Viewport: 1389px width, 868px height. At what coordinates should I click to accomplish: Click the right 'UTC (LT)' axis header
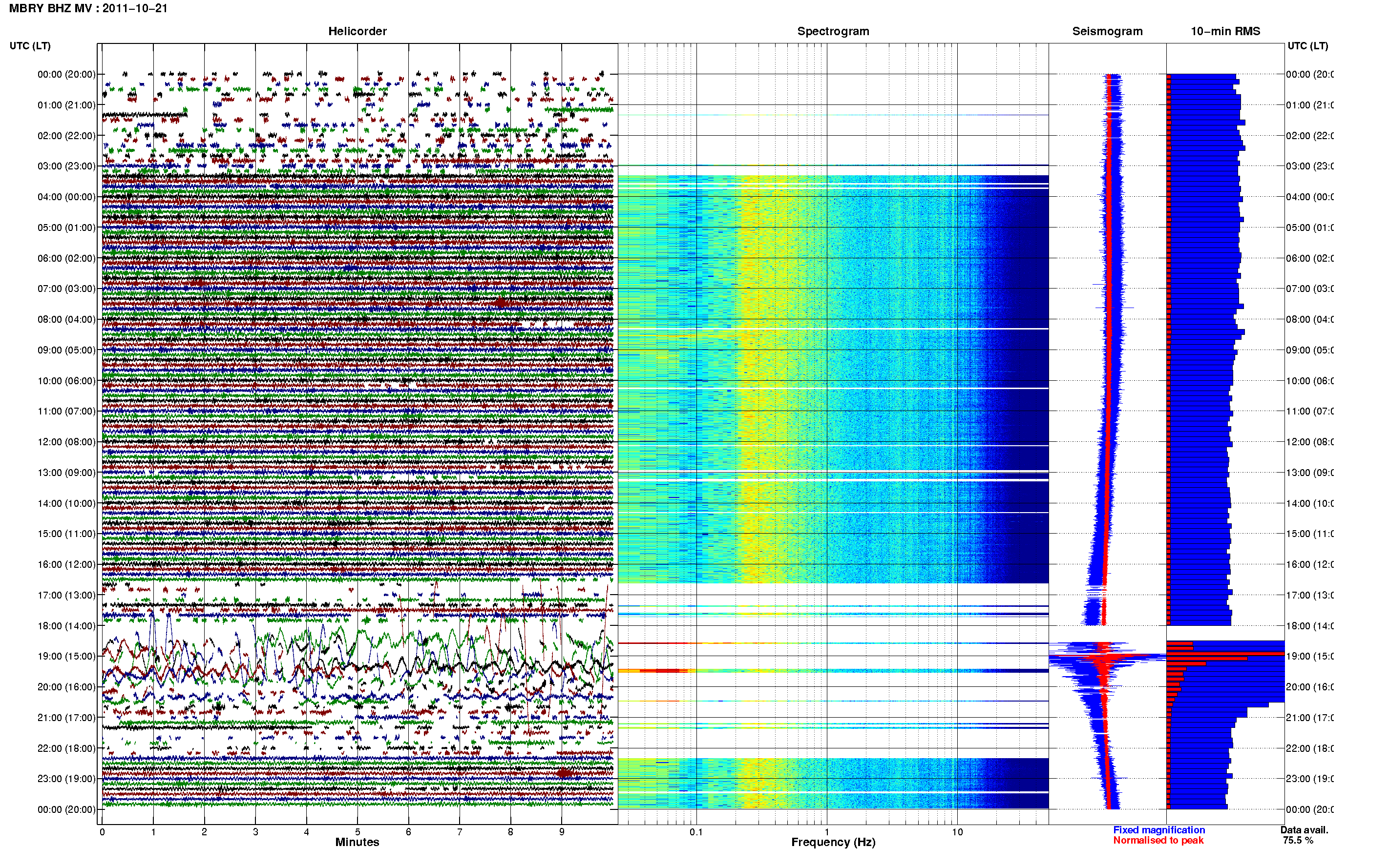coord(1307,46)
